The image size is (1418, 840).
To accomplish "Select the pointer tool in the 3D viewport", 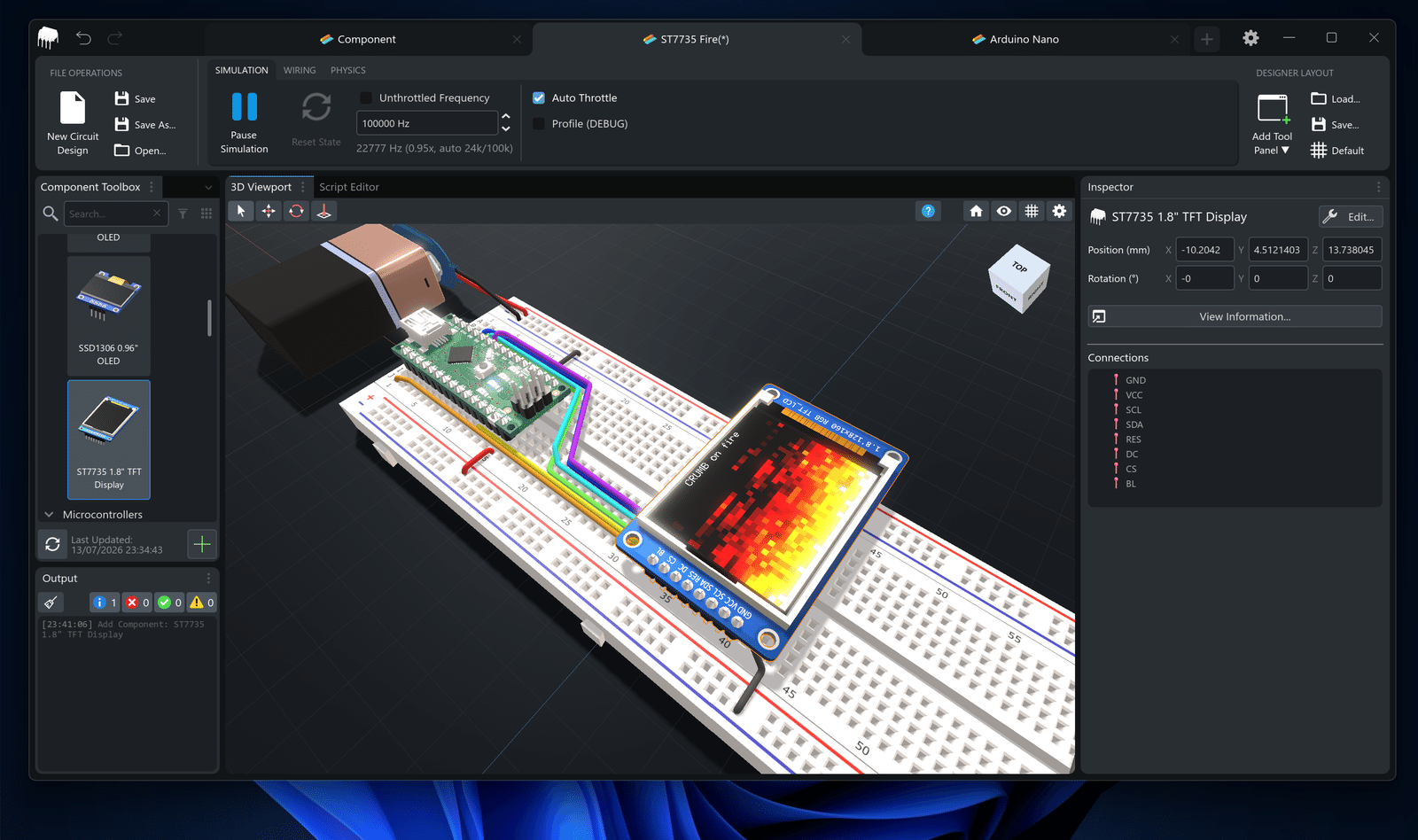I will coord(240,211).
